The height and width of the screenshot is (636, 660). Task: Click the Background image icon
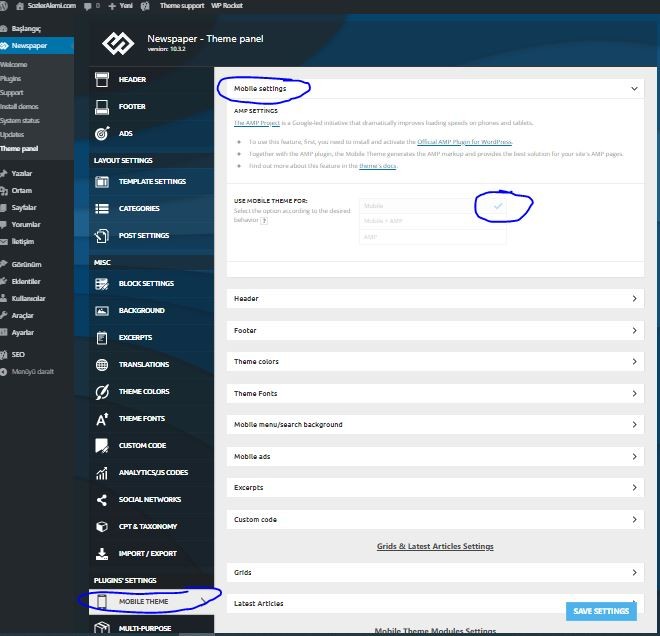[x=102, y=311]
